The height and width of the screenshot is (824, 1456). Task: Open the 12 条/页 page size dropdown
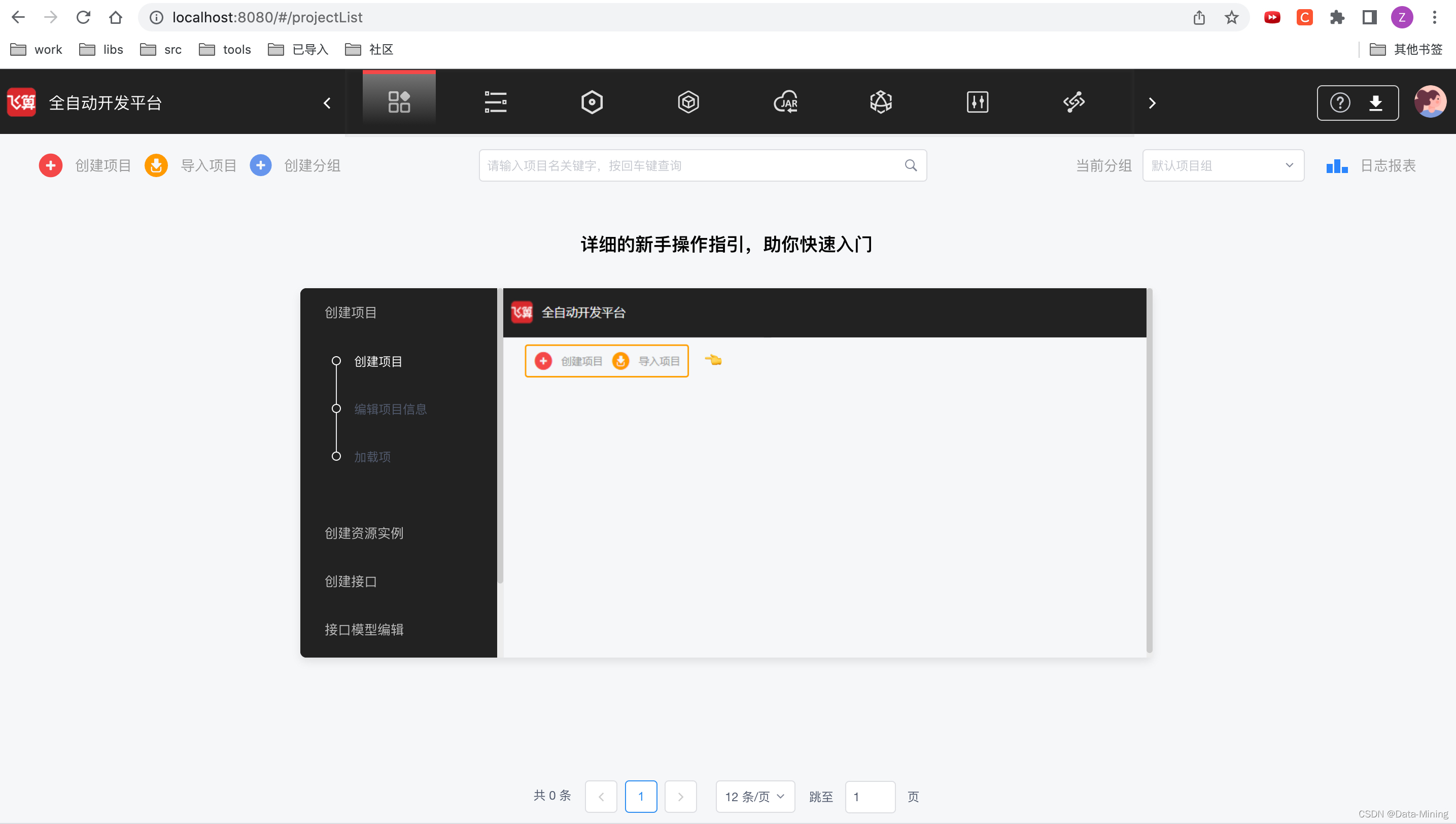tap(754, 797)
